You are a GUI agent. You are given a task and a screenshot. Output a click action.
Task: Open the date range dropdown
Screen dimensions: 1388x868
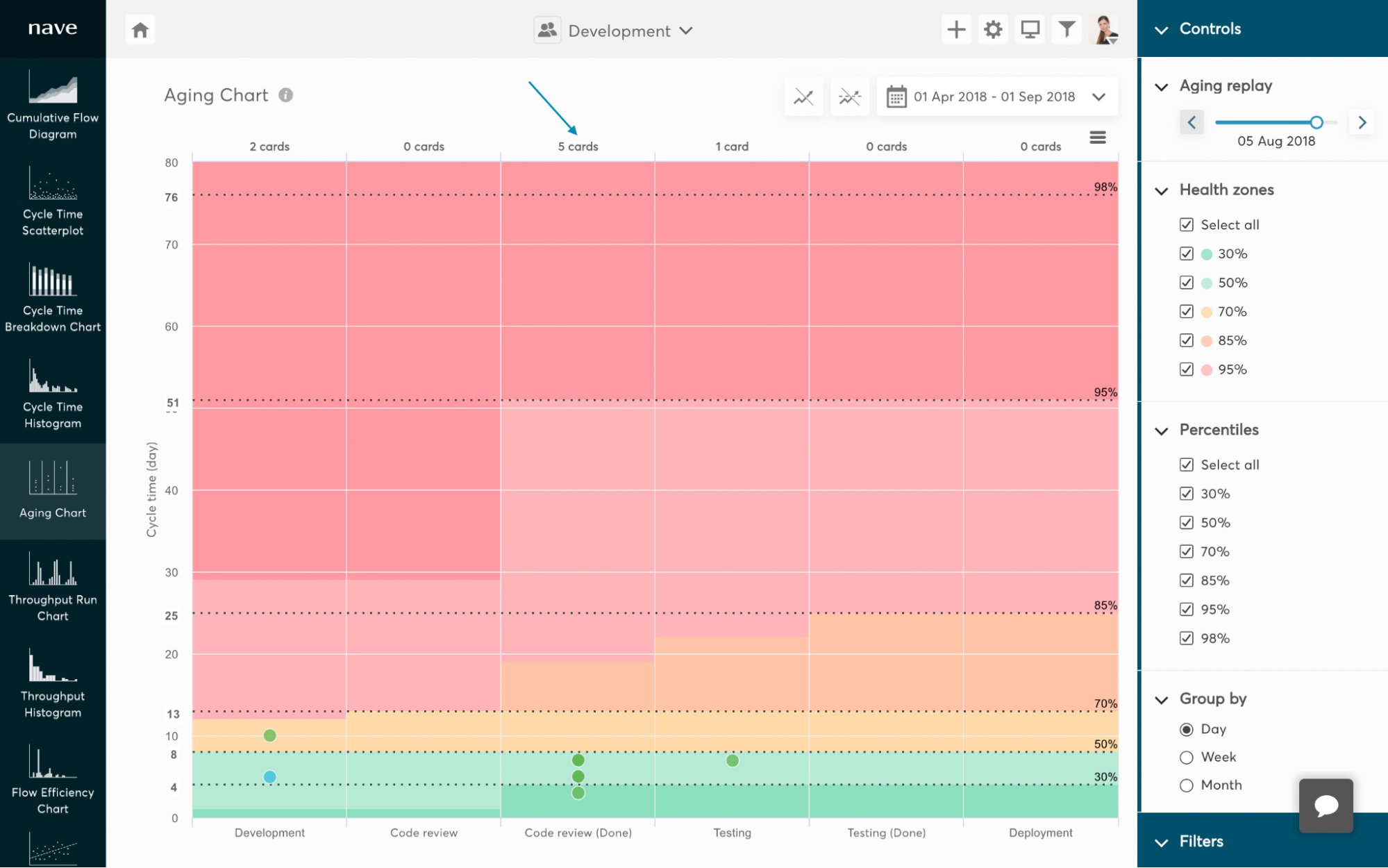pos(998,97)
